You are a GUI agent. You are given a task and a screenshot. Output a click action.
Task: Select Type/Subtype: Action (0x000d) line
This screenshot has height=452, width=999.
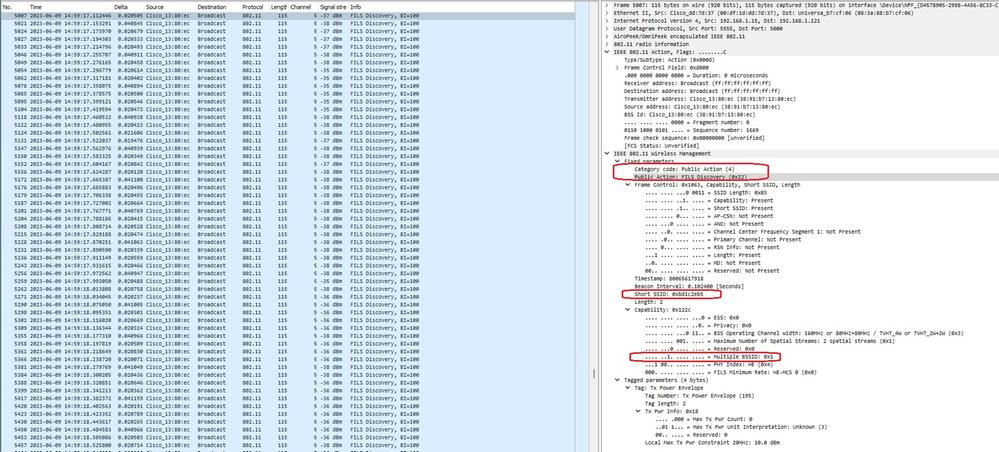tap(669, 60)
